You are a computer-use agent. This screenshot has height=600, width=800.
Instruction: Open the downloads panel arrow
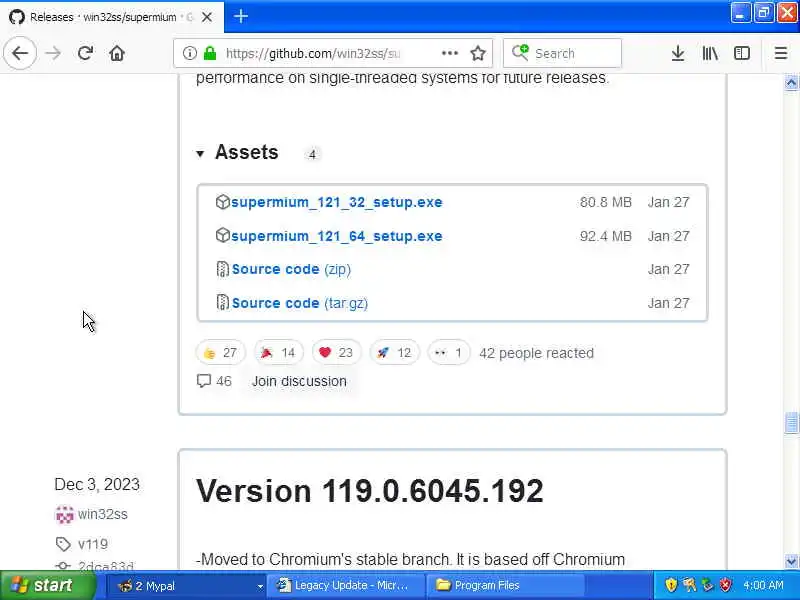678,53
